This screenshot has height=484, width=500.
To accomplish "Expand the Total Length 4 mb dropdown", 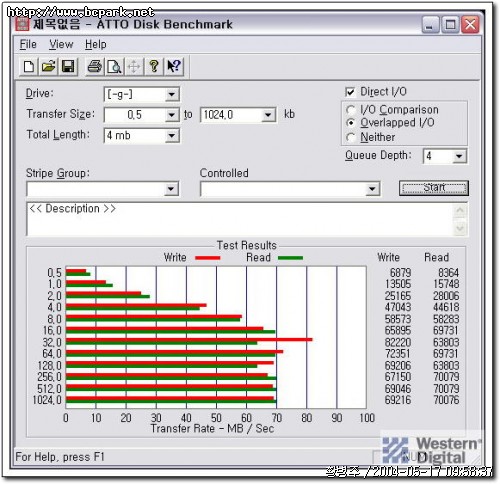I will [172, 136].
